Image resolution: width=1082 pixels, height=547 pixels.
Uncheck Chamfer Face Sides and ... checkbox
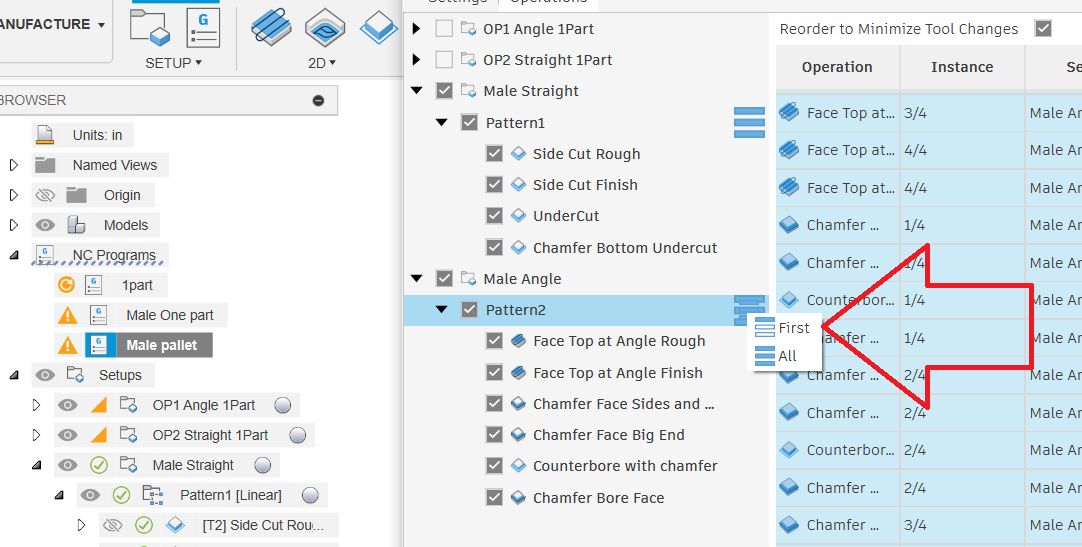click(x=494, y=404)
